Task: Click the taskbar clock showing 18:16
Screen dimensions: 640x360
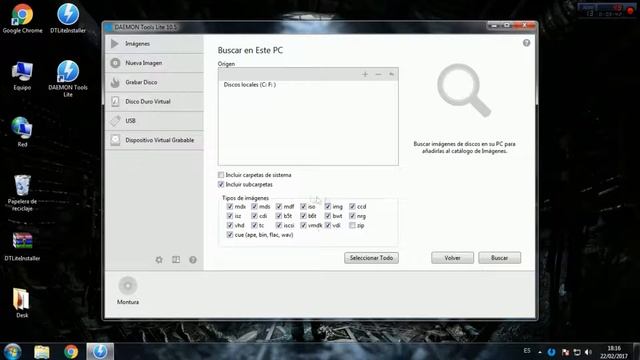Action: 614,352
